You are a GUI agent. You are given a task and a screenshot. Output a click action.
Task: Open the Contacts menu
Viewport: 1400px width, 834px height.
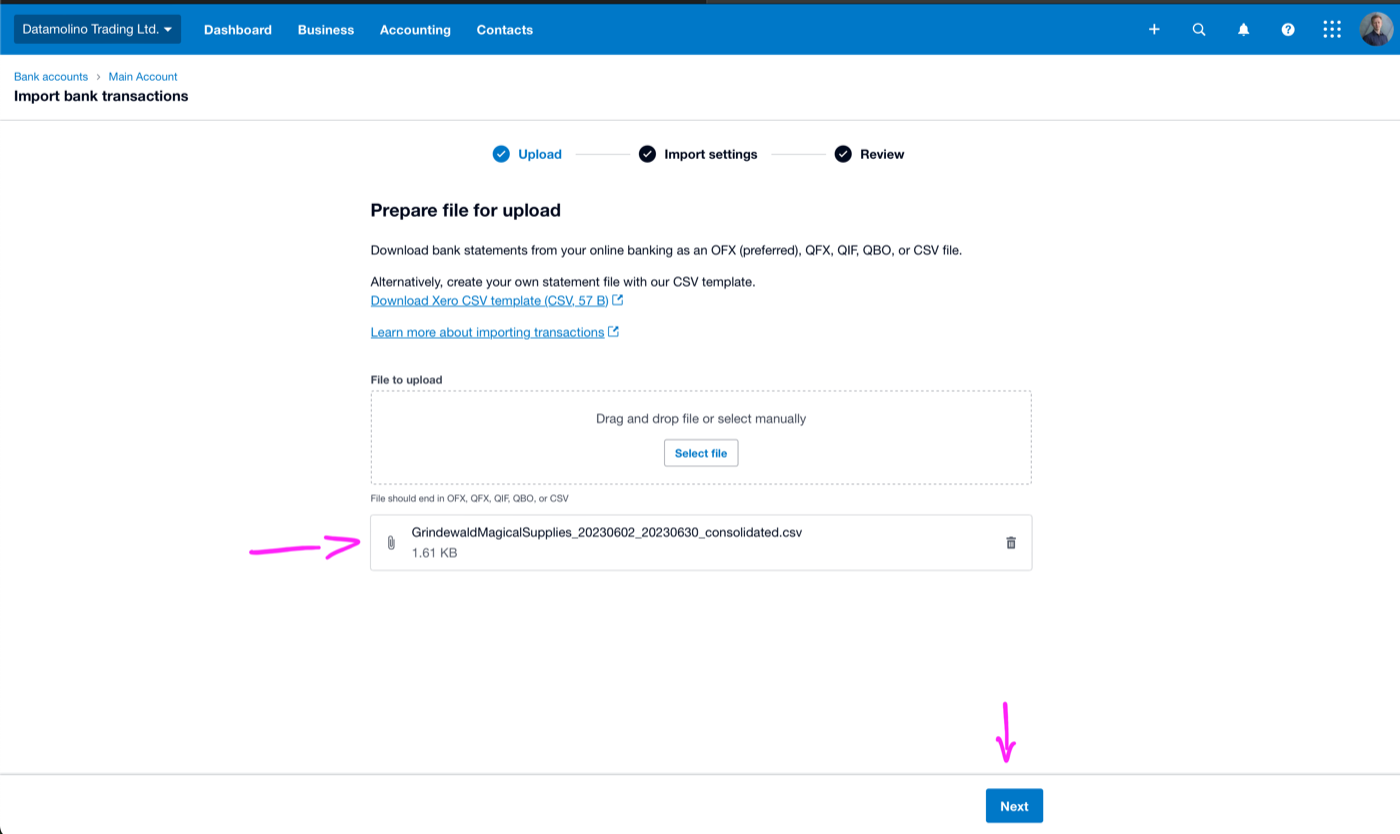[x=504, y=29]
